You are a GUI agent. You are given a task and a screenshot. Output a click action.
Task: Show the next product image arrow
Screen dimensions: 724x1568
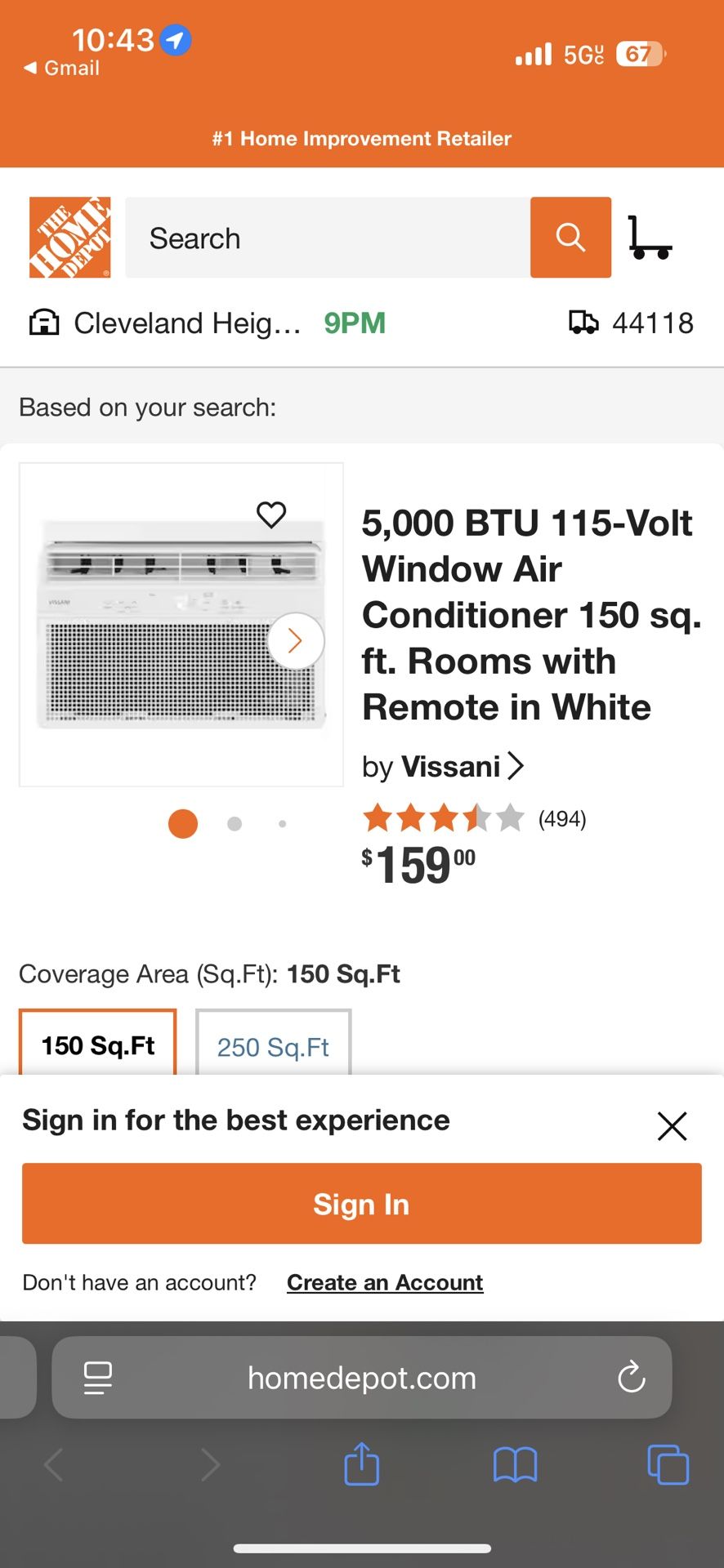[296, 641]
